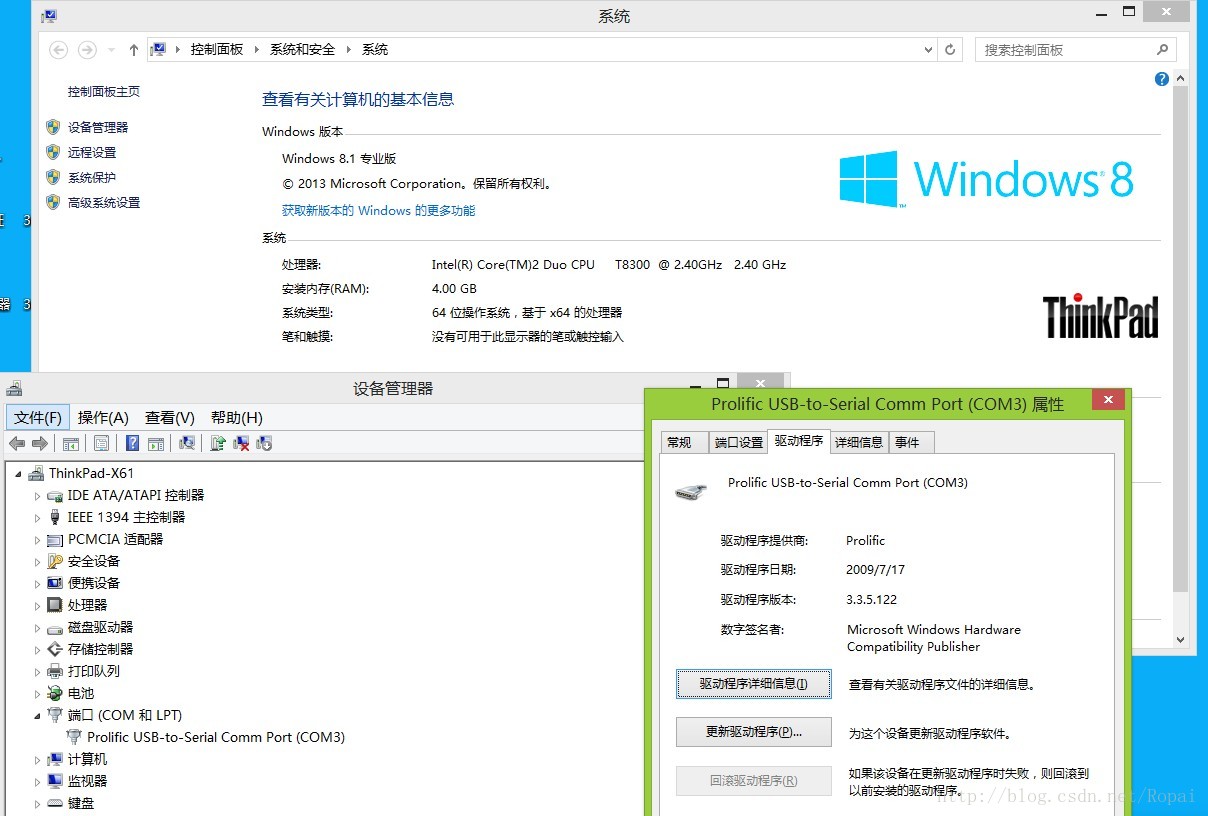This screenshot has height=816, width=1208.
Task: Switch to 详细信息 tab
Action: (x=859, y=442)
